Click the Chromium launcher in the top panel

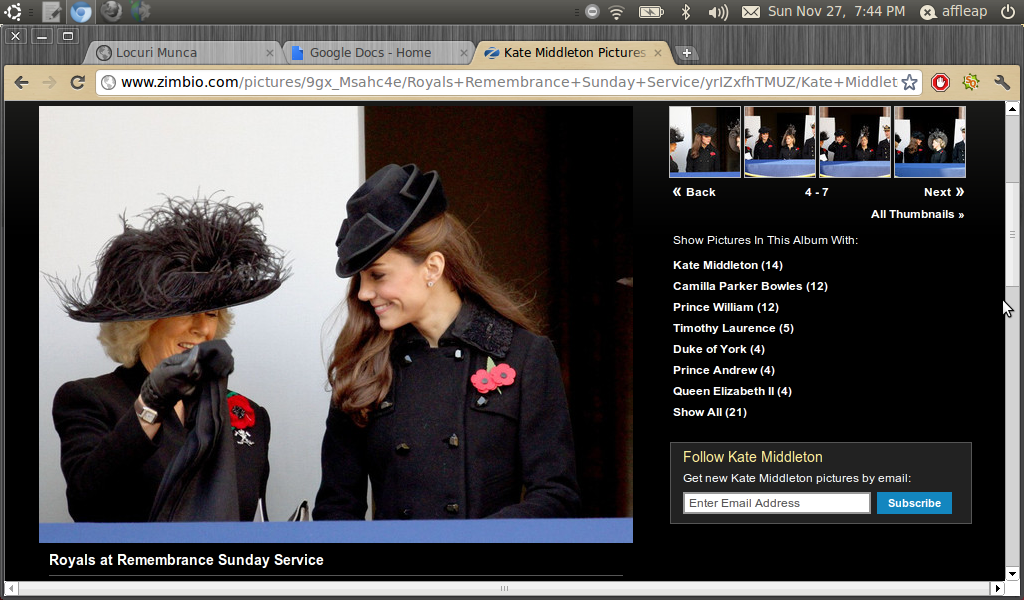[80, 11]
